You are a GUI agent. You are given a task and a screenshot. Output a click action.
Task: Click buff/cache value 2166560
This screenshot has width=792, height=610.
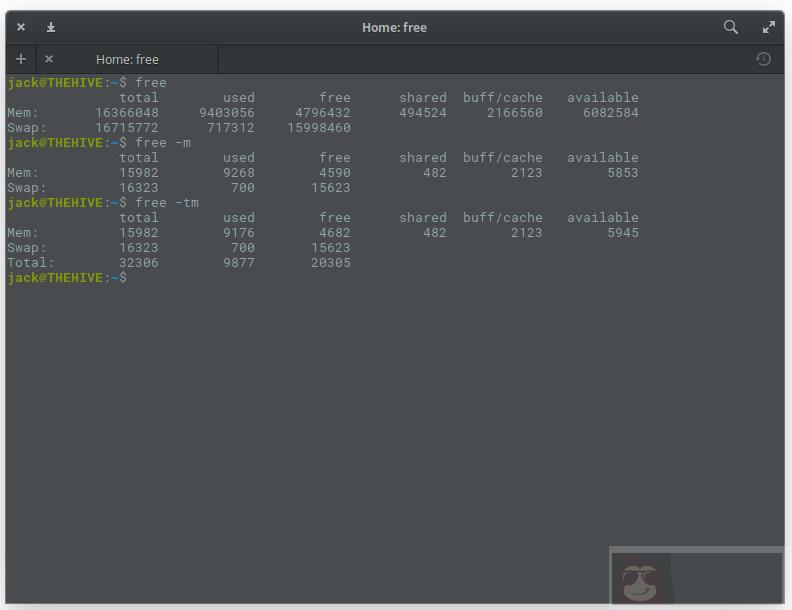[515, 113]
